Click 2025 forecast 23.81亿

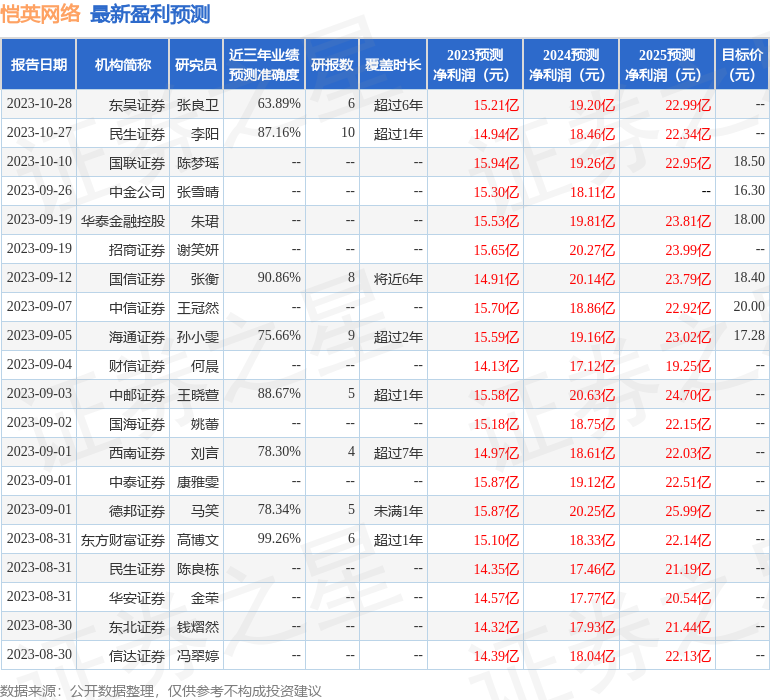(688, 221)
